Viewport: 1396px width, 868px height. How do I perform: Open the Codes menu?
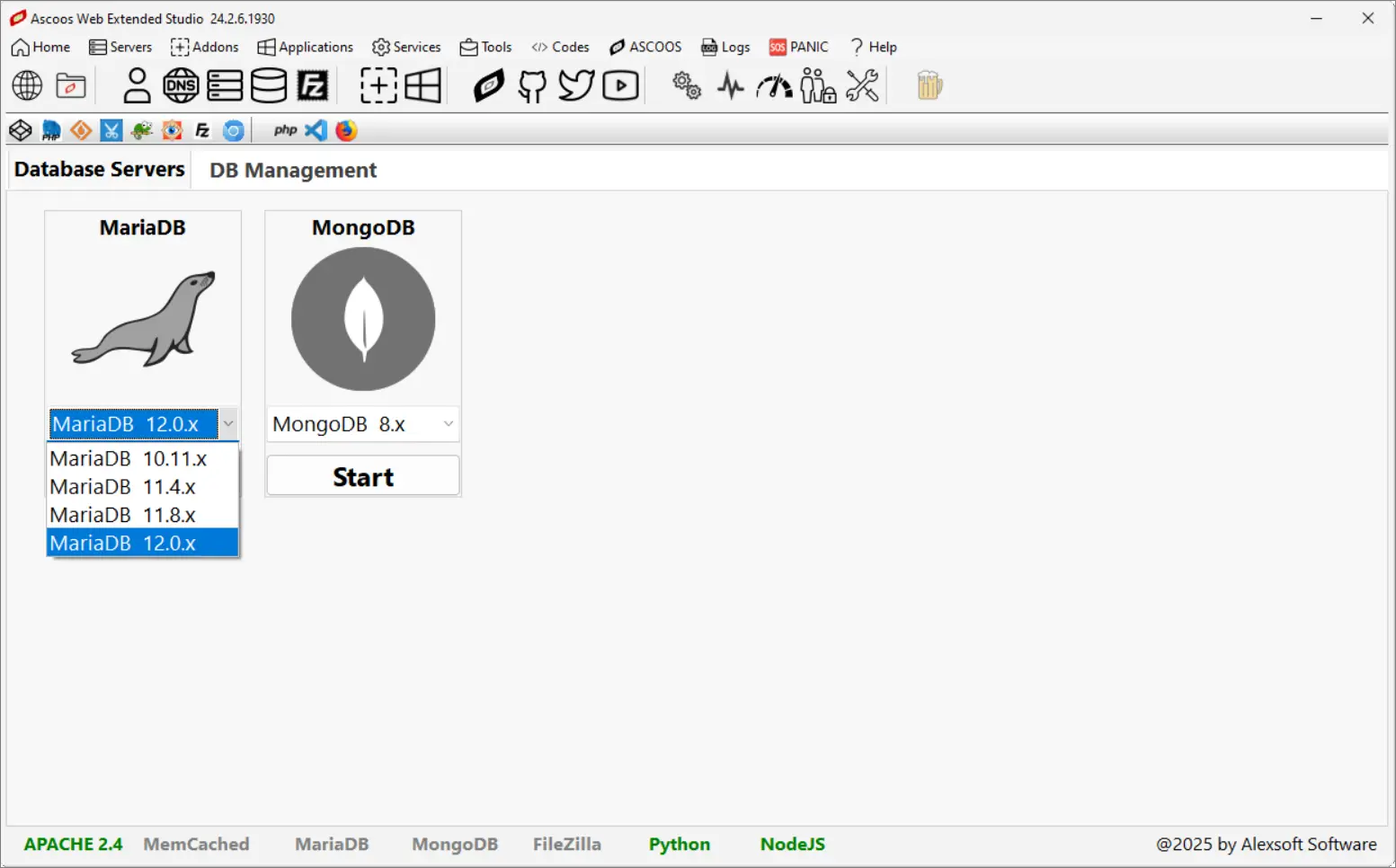pyautogui.click(x=560, y=47)
